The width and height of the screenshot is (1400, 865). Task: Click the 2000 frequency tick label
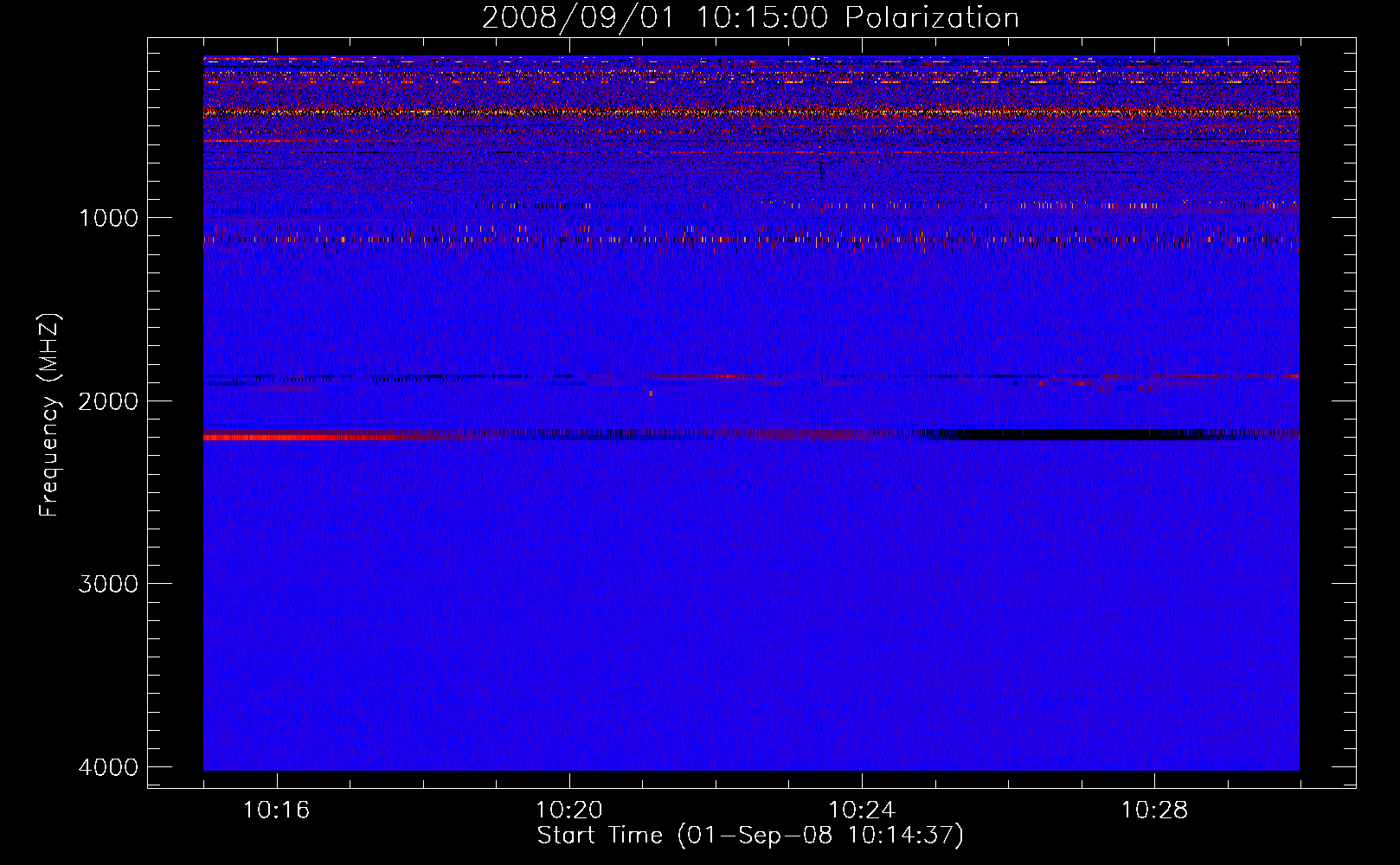[108, 401]
